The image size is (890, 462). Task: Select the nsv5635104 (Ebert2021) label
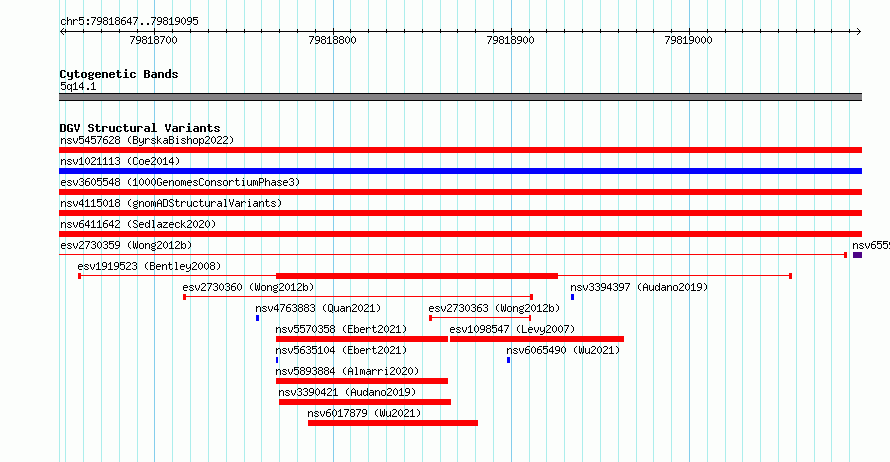(x=341, y=350)
